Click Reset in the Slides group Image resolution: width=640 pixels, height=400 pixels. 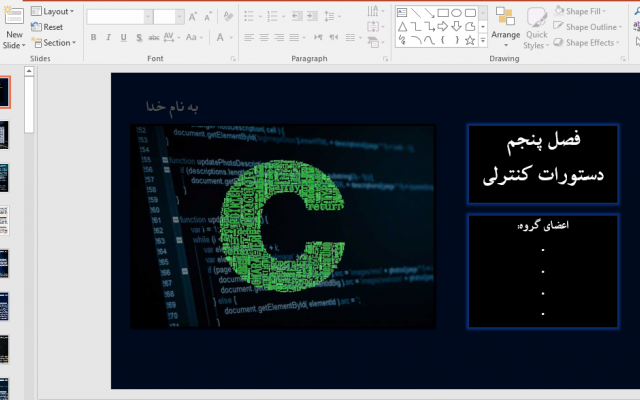[x=47, y=27]
